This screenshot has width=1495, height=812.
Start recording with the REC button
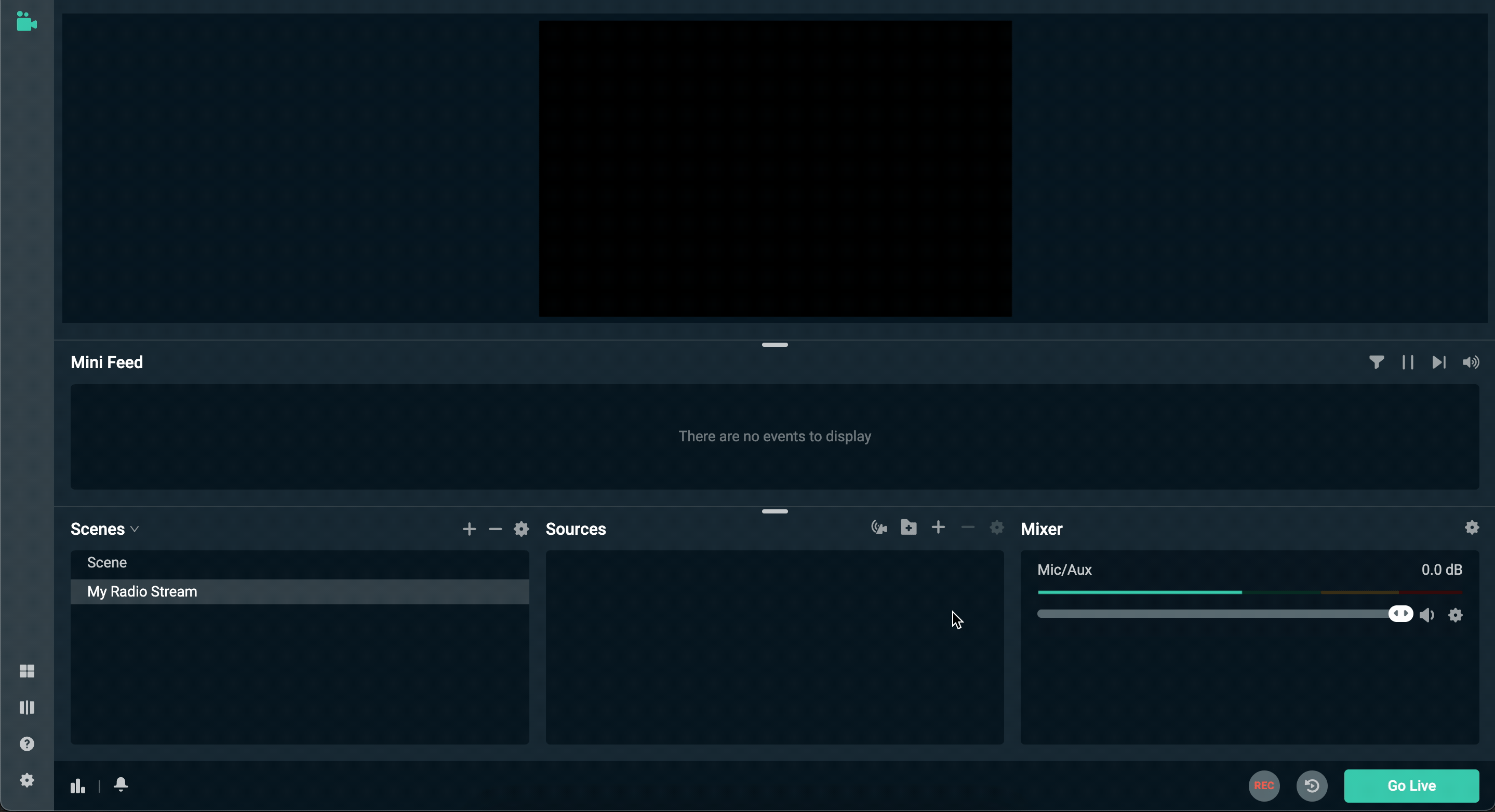pos(1263,786)
